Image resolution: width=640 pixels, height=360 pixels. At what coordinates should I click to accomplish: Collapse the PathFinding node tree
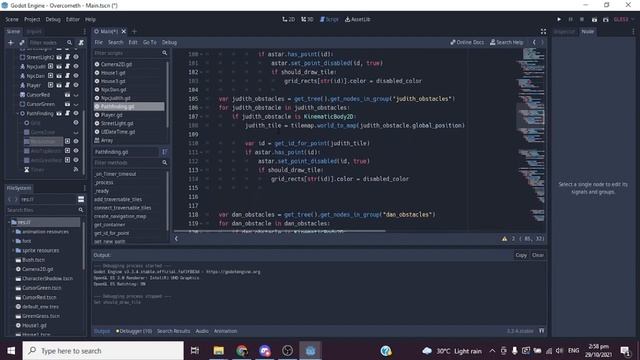click(18, 113)
